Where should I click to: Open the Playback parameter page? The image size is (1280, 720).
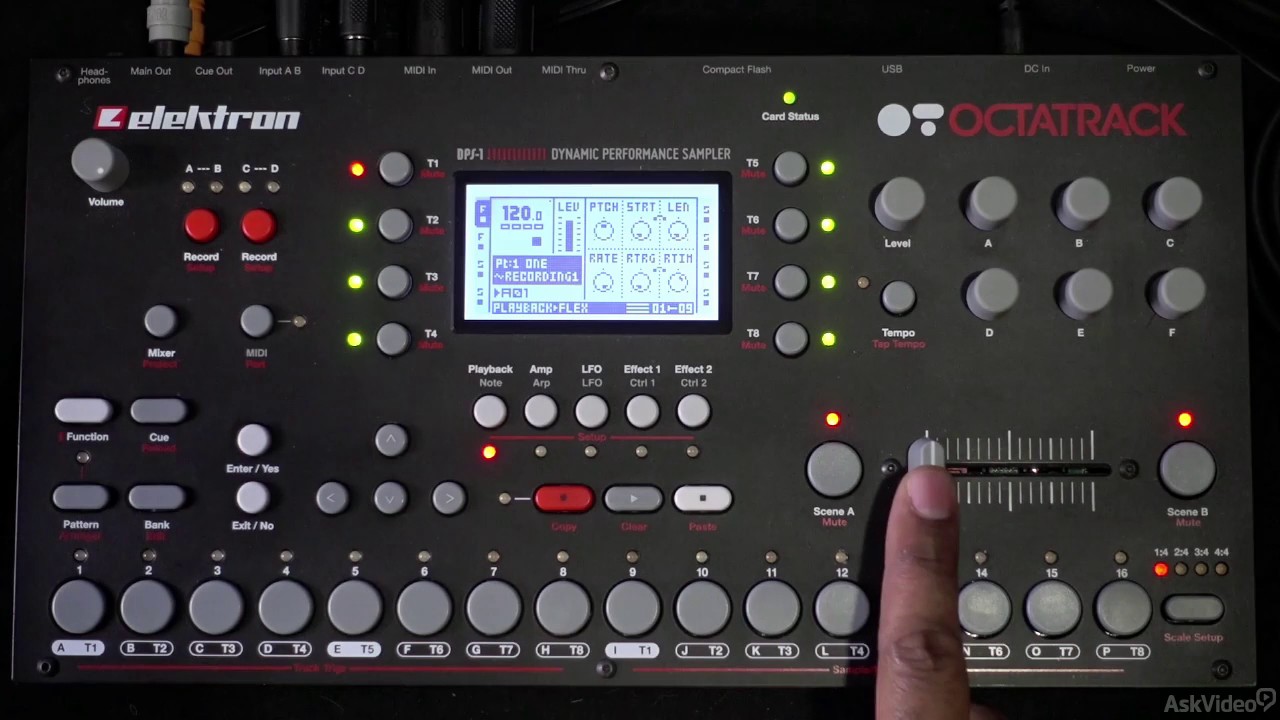[489, 411]
